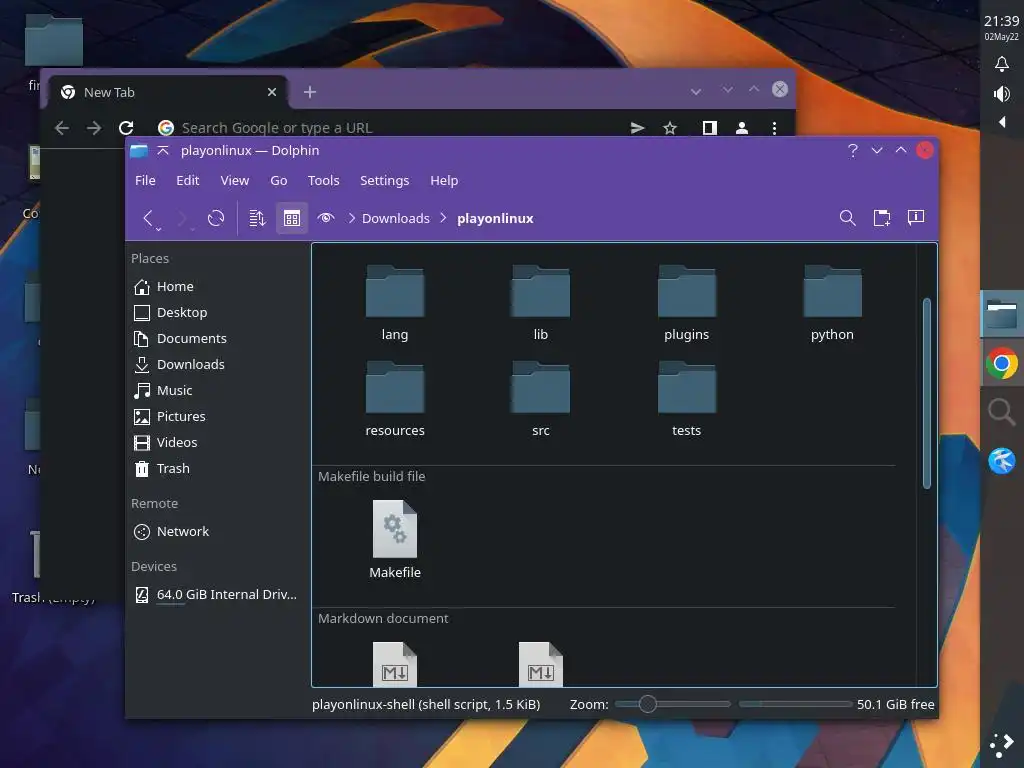Open Chrome three-dot menu
The width and height of the screenshot is (1024, 768).
pyautogui.click(x=775, y=128)
